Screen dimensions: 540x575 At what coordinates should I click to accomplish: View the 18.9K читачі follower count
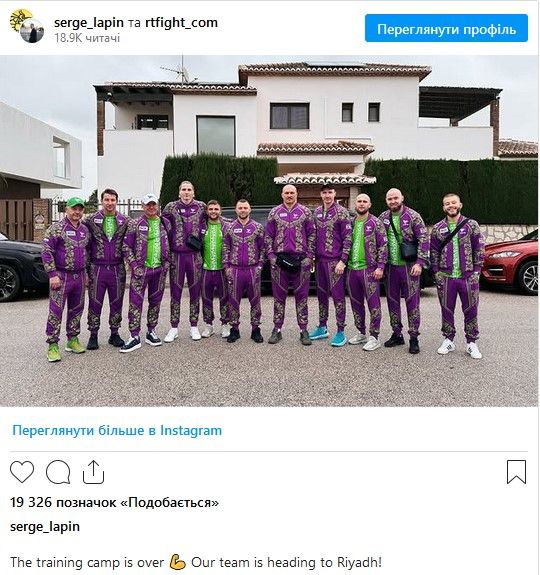[87, 38]
